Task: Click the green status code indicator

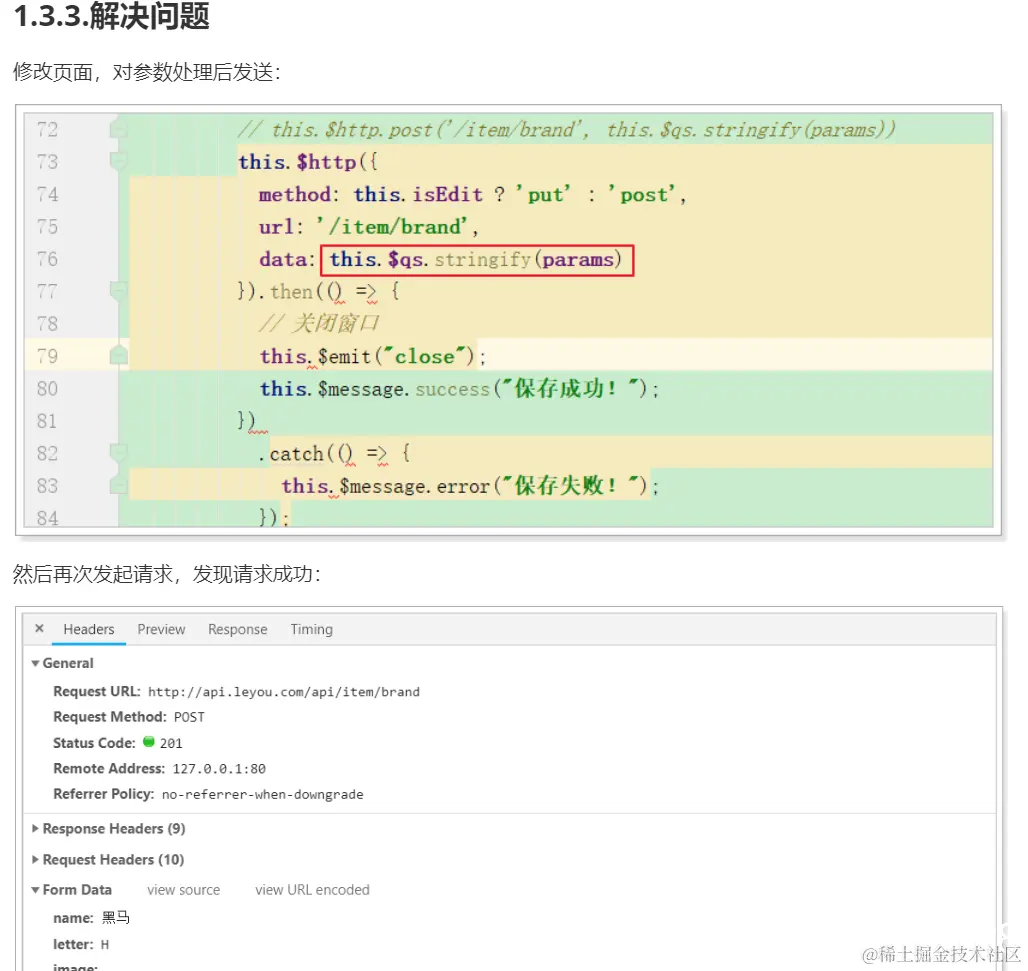Action: pyautogui.click(x=149, y=742)
